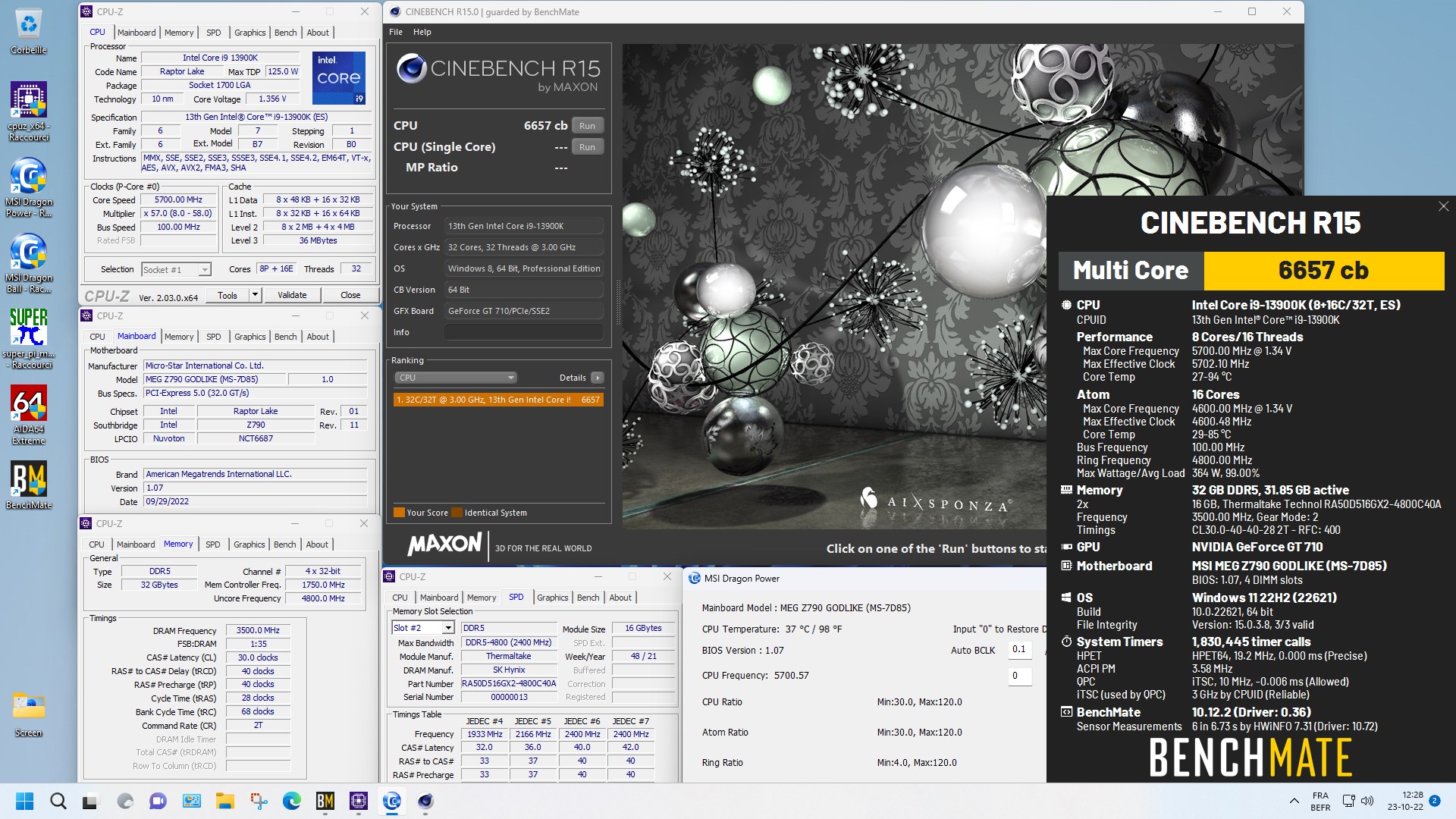Open SPD tab in CPU-Z Memory window
This screenshot has height=819, width=1456.
coord(213,544)
